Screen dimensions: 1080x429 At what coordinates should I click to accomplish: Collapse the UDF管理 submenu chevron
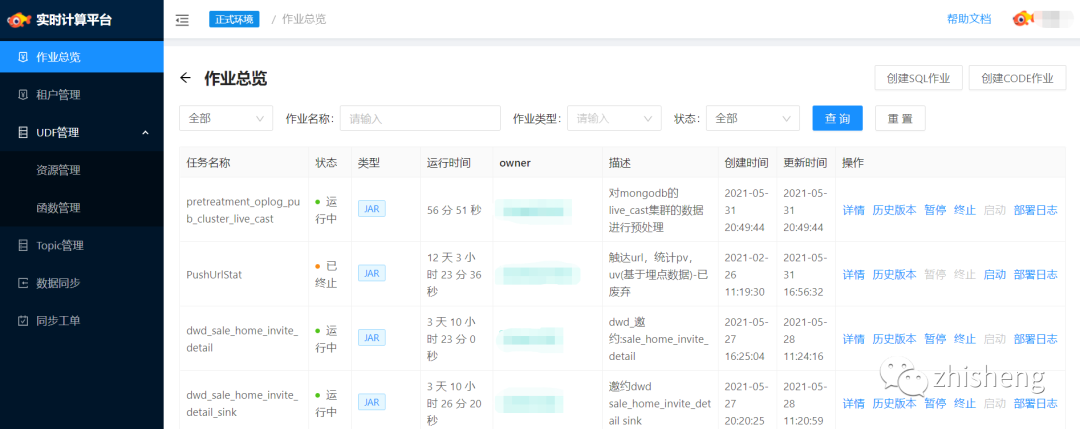coord(145,132)
